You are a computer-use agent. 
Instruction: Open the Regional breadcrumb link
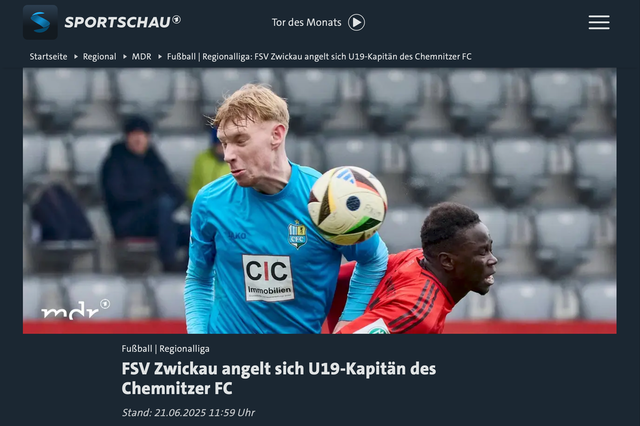tap(100, 57)
